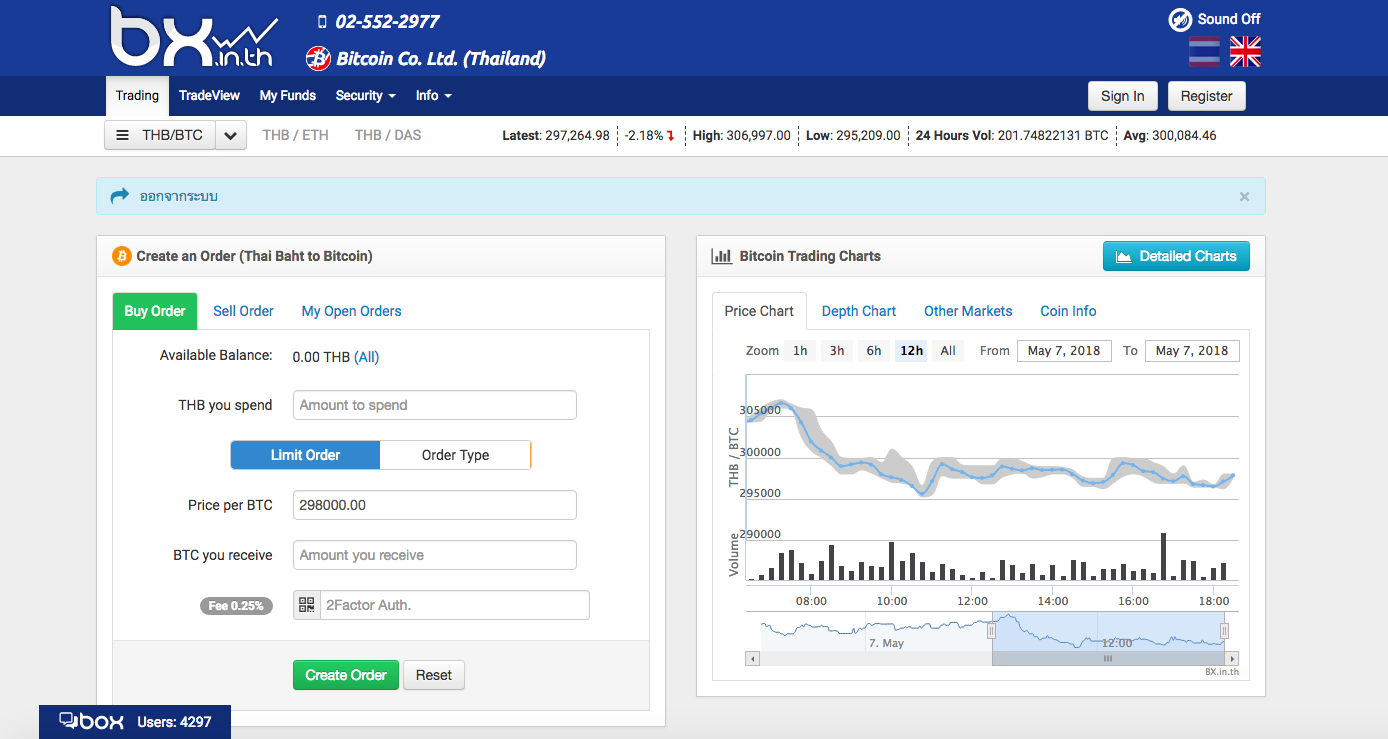The image size is (1388, 739).
Task: Click the phone icon beside 02-552-2977
Action: coord(322,21)
